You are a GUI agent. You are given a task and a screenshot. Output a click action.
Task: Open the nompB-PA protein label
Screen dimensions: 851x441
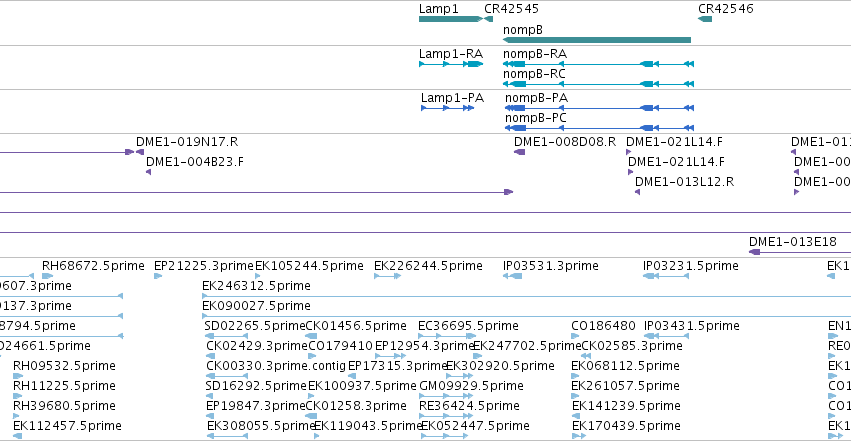[x=536, y=98]
